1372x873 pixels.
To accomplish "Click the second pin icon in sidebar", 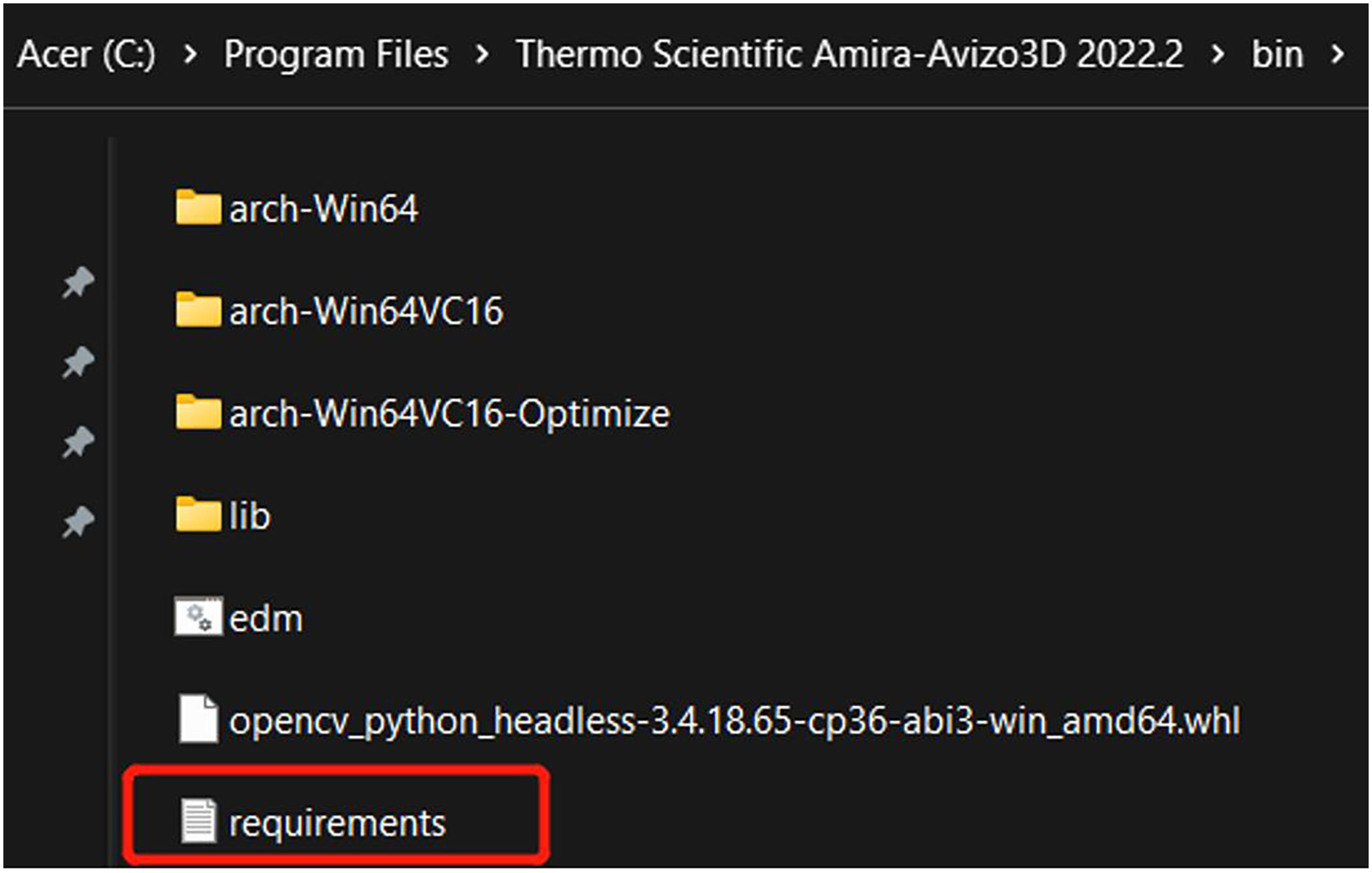I will 78,363.
